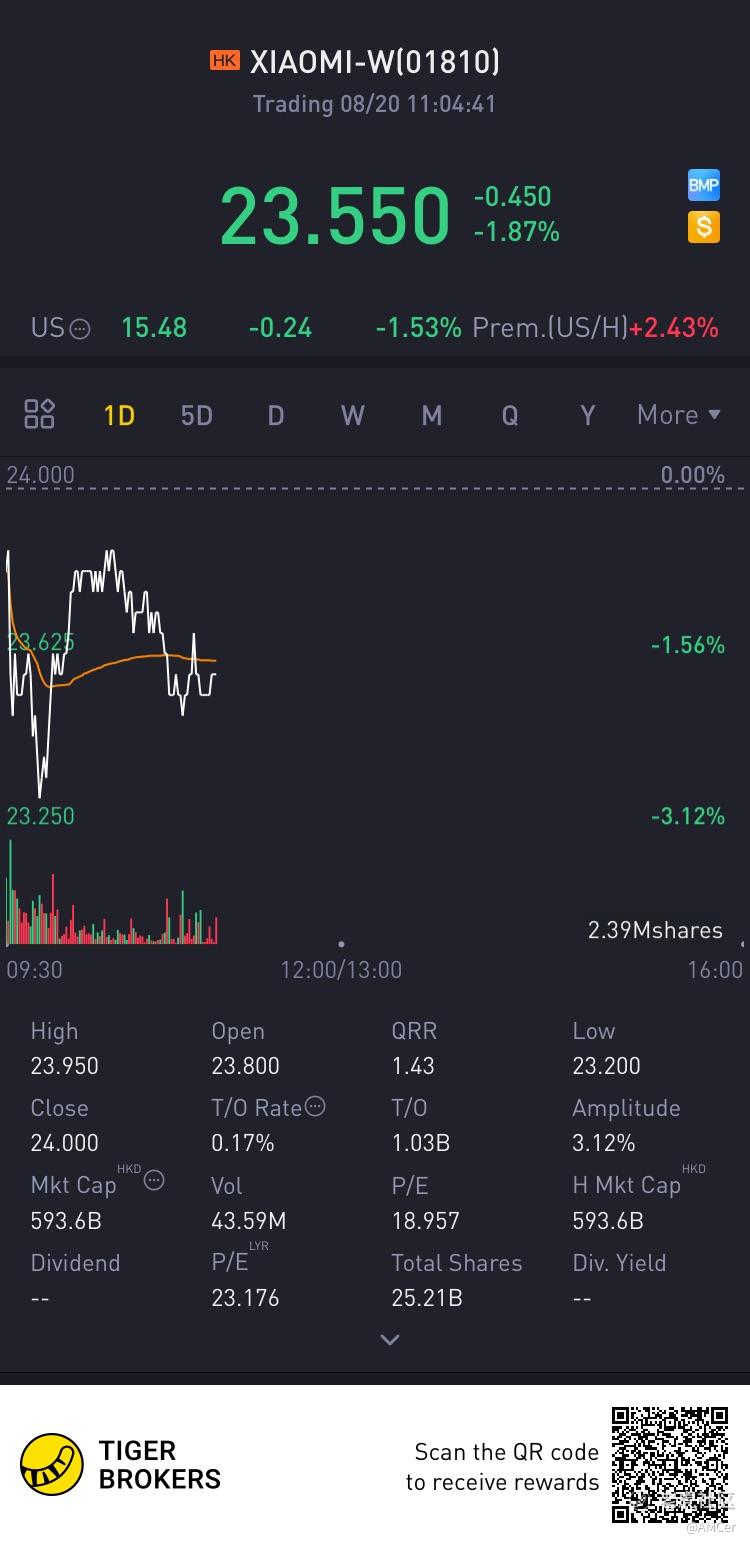Screen dimensions: 750x1545
Task: Open the chart layout grid icon
Action: [x=40, y=414]
